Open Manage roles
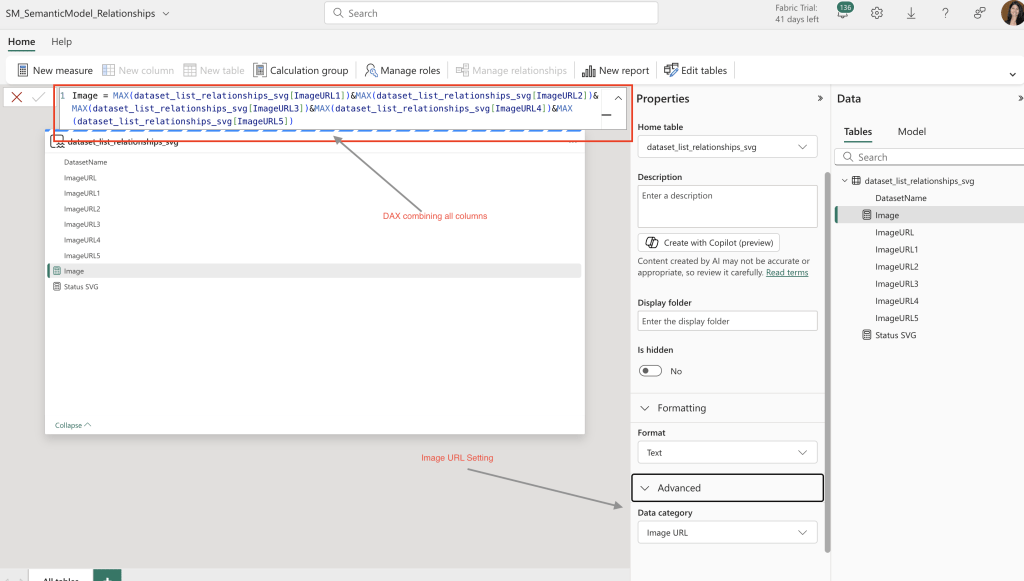Screen dimensions: 1024x581 point(402,71)
